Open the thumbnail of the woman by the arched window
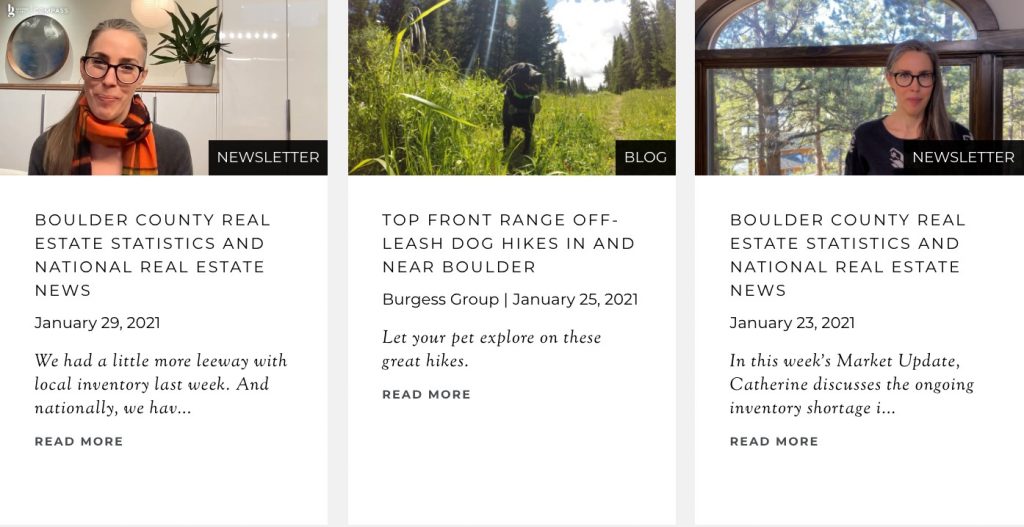This screenshot has height=527, width=1024. pos(859,88)
